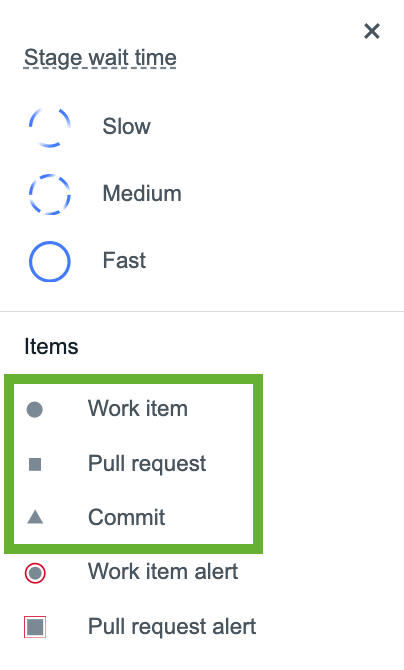Select the Slow dashed circle icon

(50, 127)
